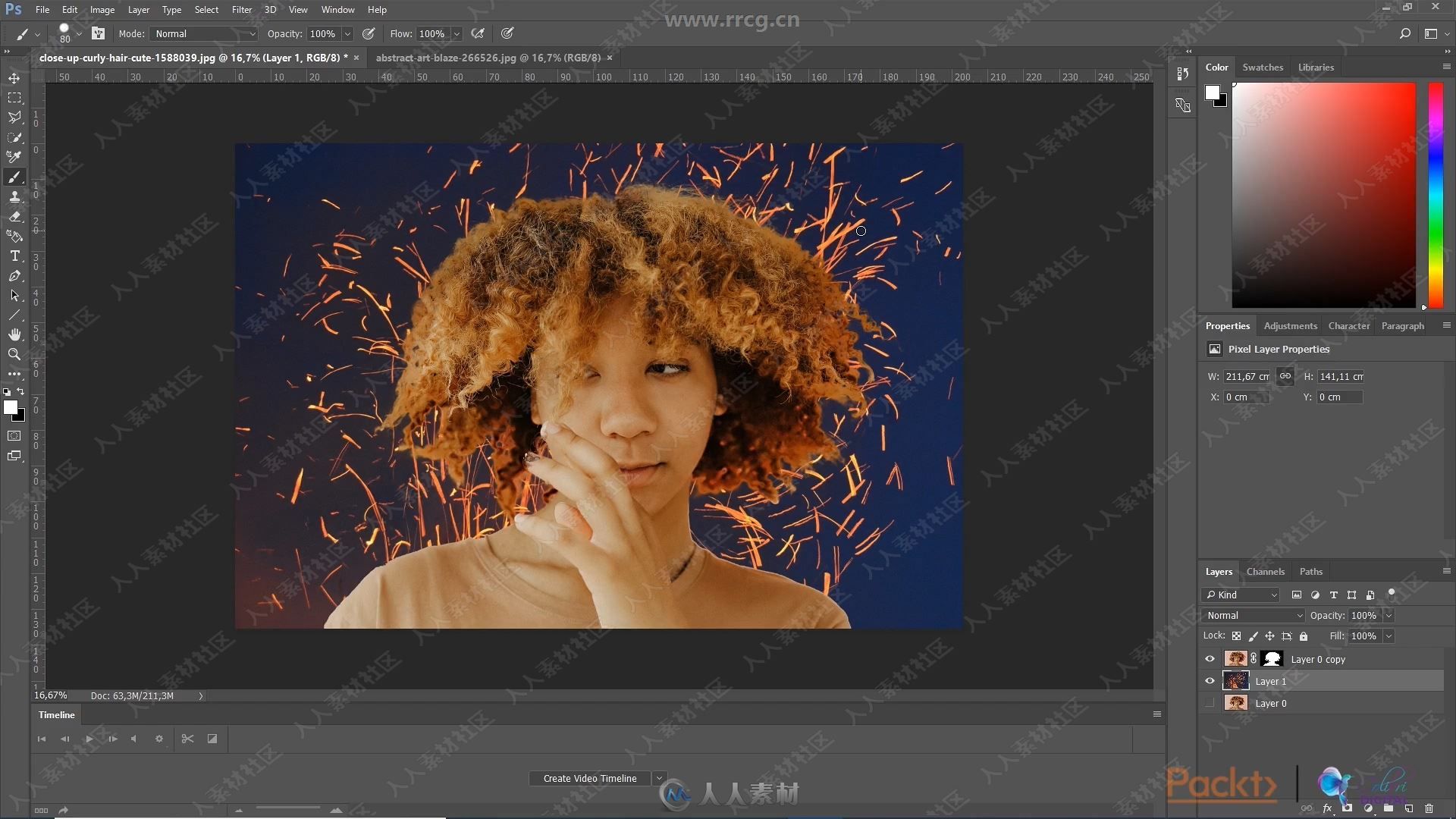This screenshot has height=819, width=1456.
Task: Click Create Video Timeline button
Action: [x=590, y=778]
